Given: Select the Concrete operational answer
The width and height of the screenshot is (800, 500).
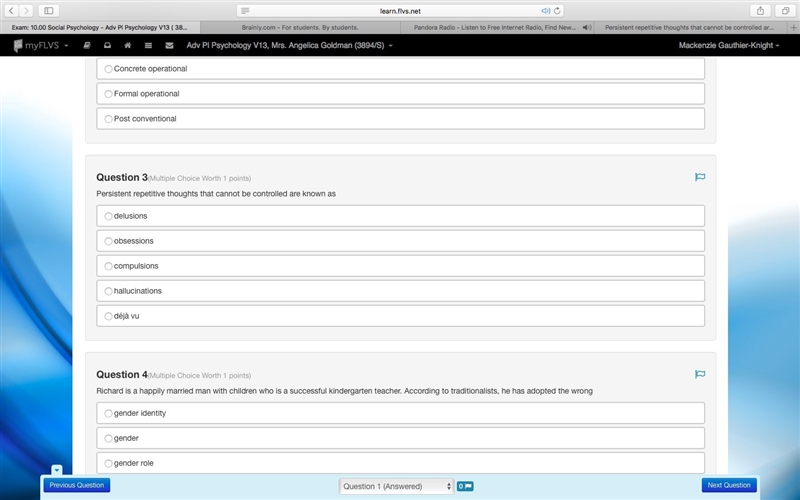Looking at the screenshot, I should click(x=401, y=69).
